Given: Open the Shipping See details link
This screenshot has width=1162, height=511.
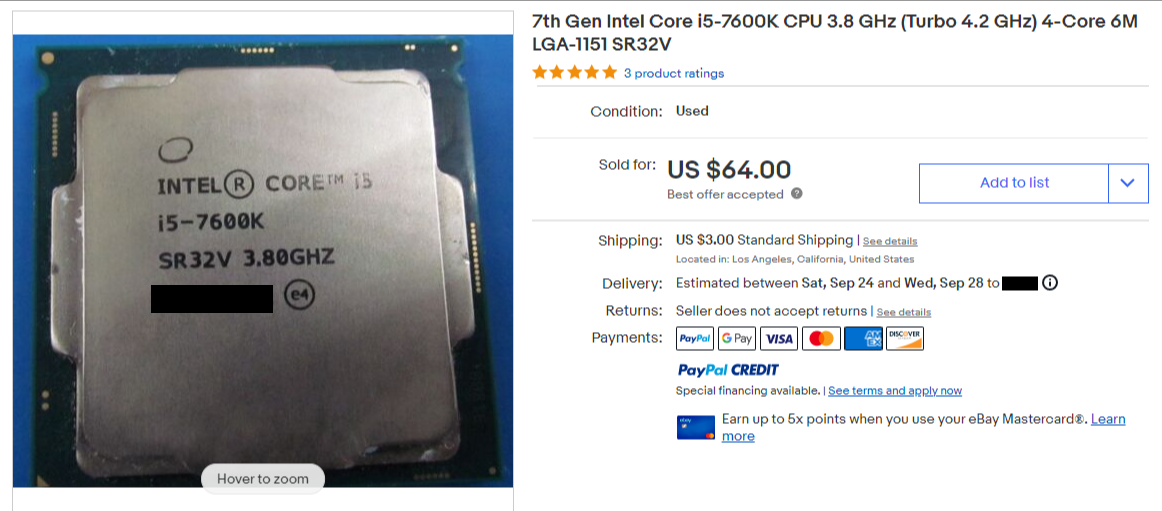Looking at the screenshot, I should [x=890, y=241].
